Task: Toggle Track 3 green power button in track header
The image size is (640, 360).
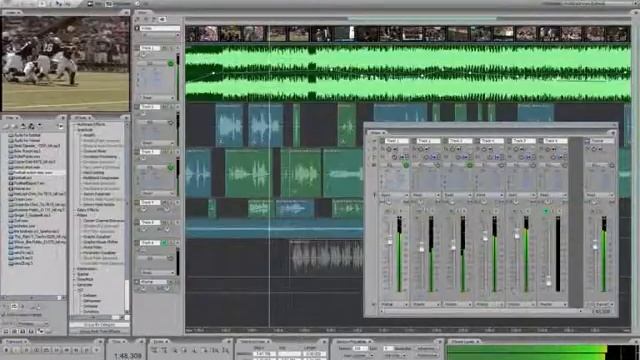Action: pos(171,167)
